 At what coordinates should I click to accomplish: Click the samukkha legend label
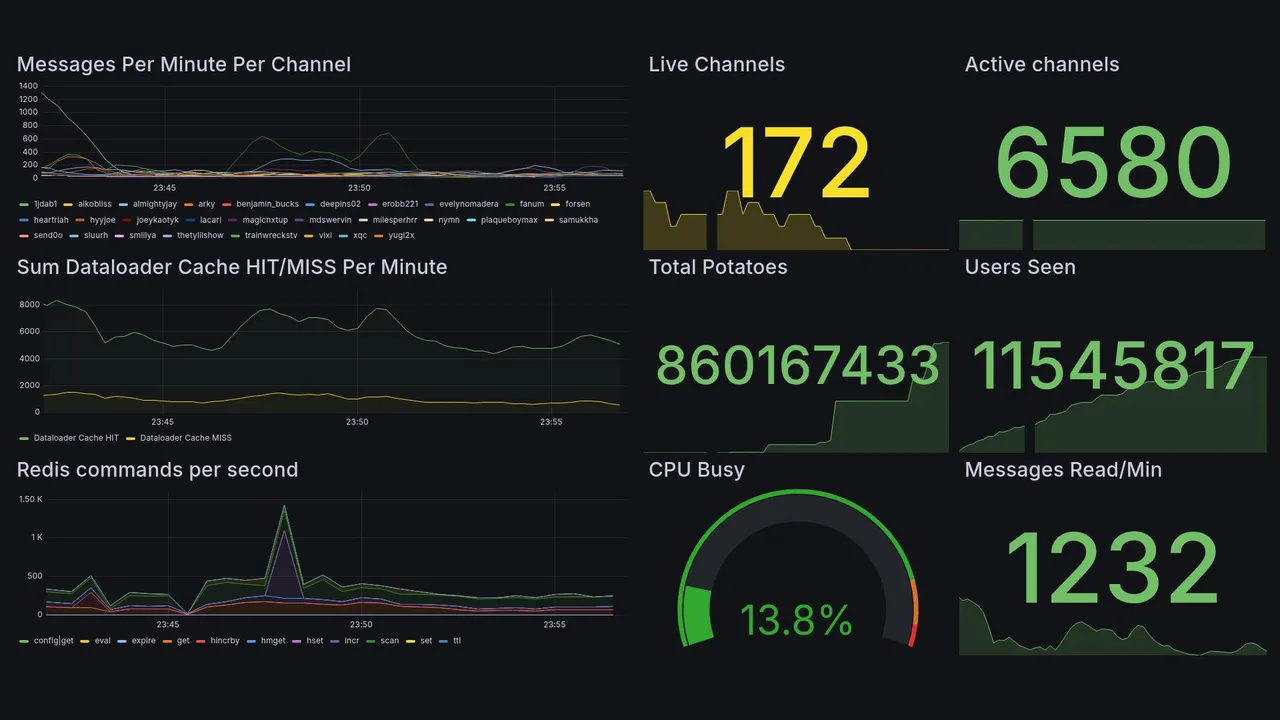(578, 220)
